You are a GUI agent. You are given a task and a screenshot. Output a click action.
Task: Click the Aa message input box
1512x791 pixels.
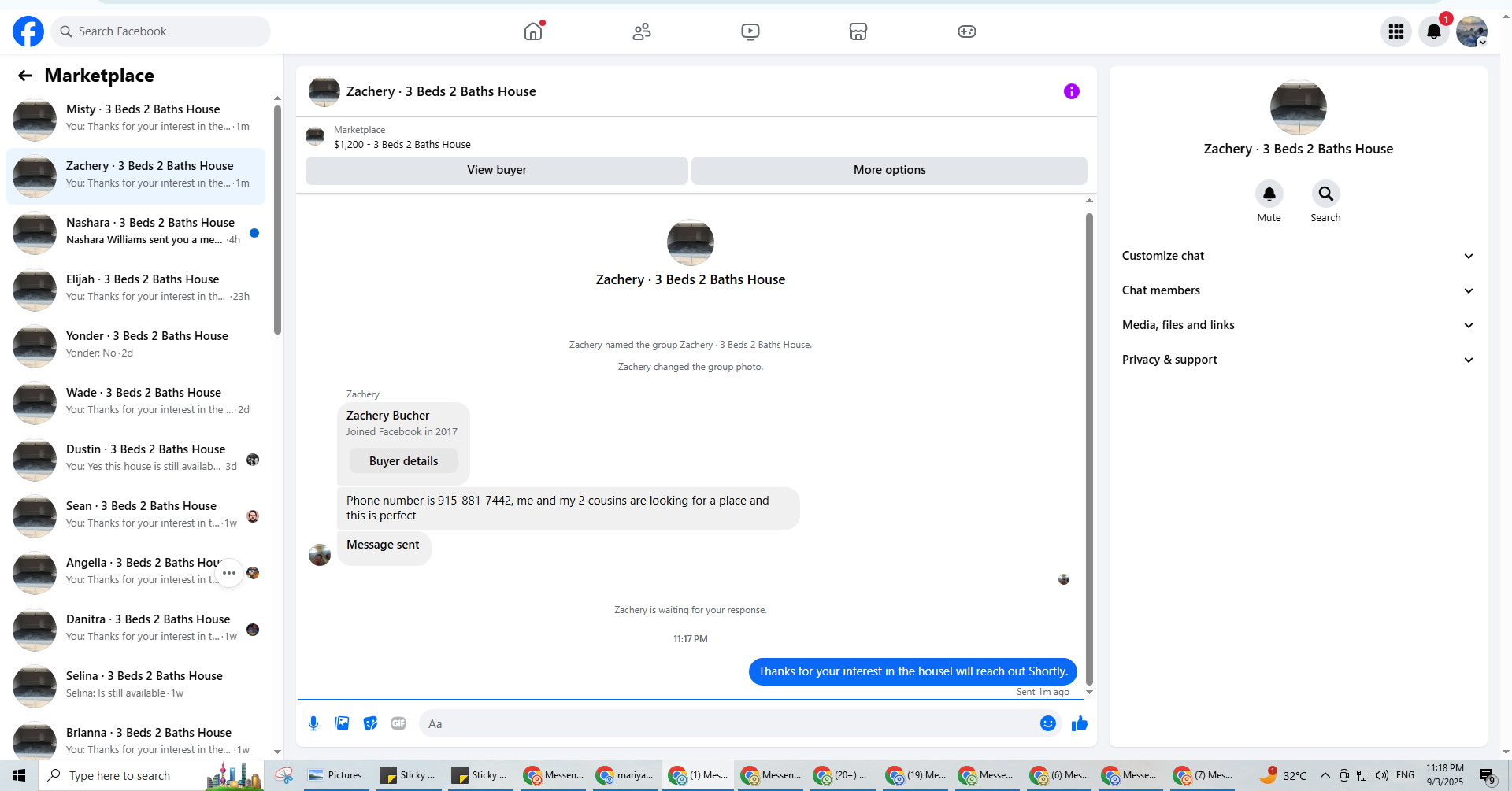click(728, 723)
